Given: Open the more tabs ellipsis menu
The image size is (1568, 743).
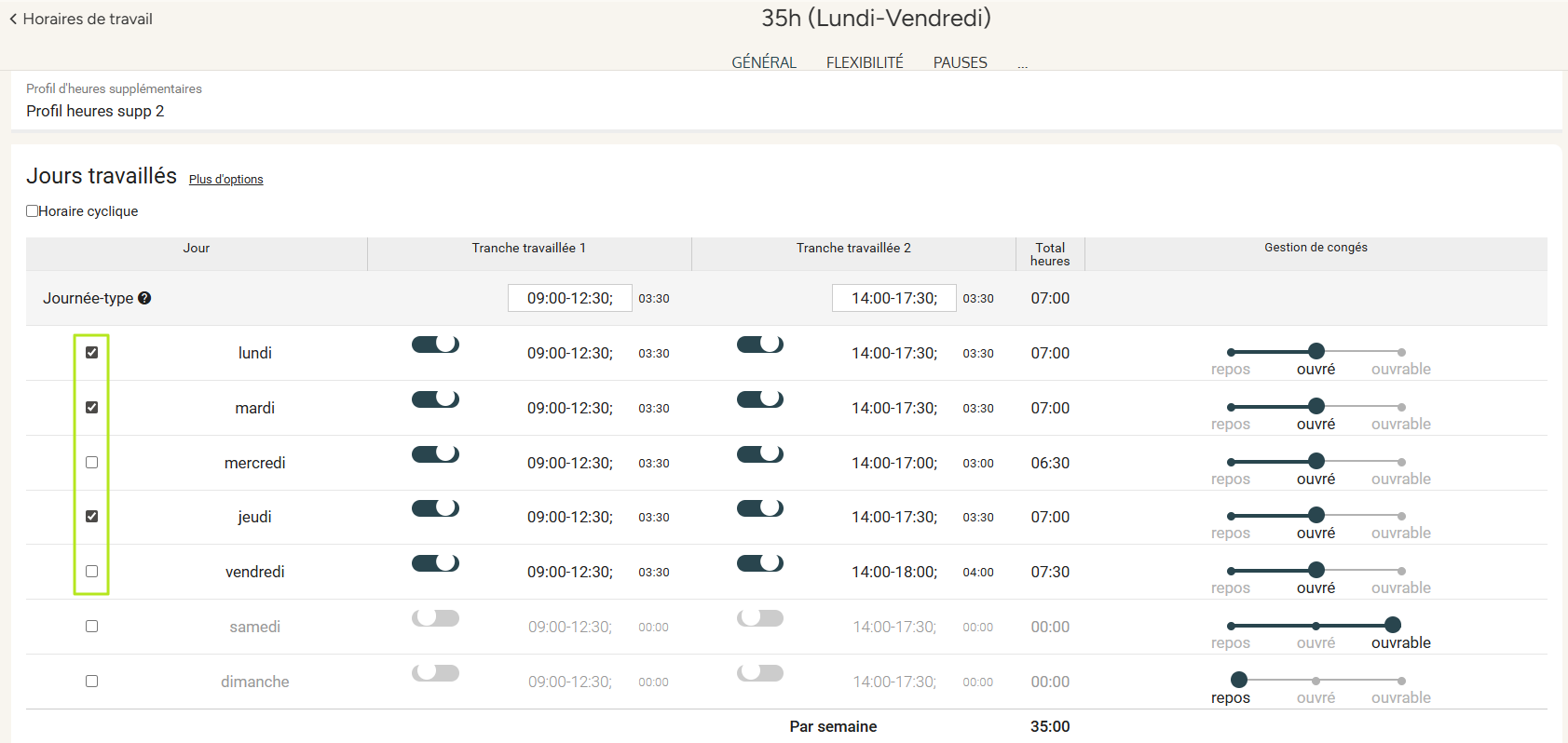Looking at the screenshot, I should 1022,63.
